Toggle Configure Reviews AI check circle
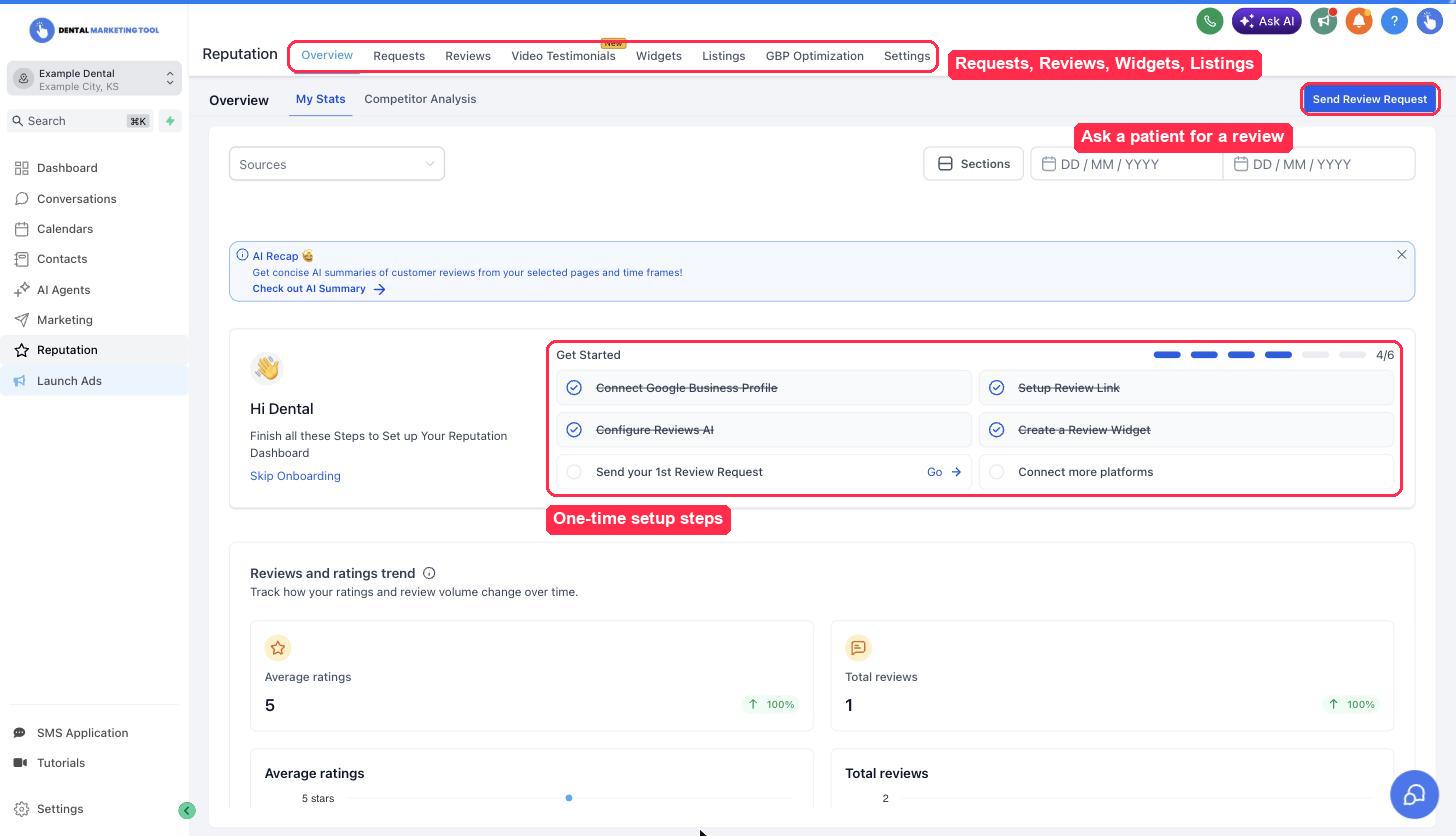Viewport: 1456px width, 836px height. pyautogui.click(x=574, y=430)
